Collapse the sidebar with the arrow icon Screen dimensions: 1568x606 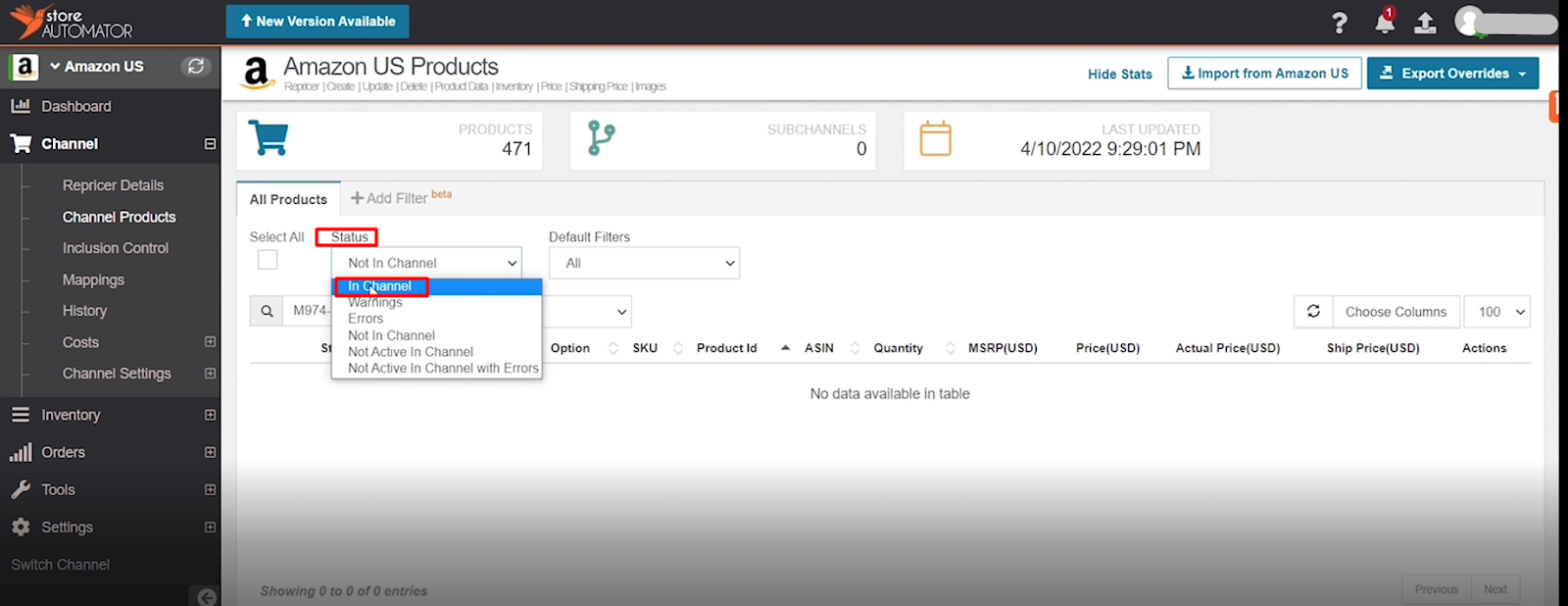[x=206, y=596]
